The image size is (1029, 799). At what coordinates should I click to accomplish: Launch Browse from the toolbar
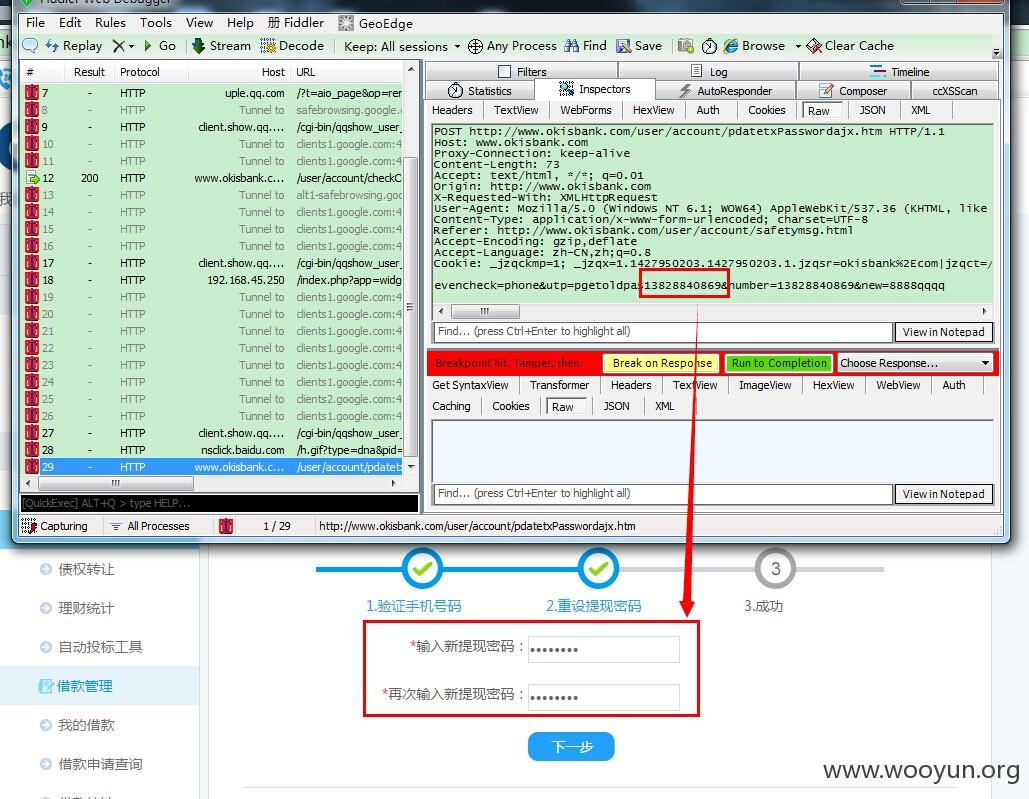(755, 46)
